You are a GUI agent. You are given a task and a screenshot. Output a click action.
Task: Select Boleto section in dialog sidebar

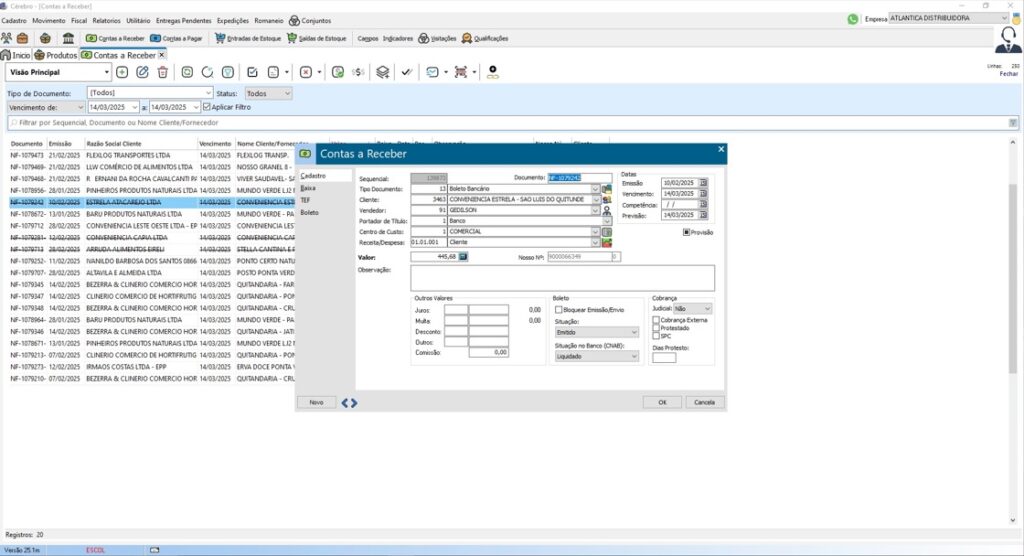(310, 212)
